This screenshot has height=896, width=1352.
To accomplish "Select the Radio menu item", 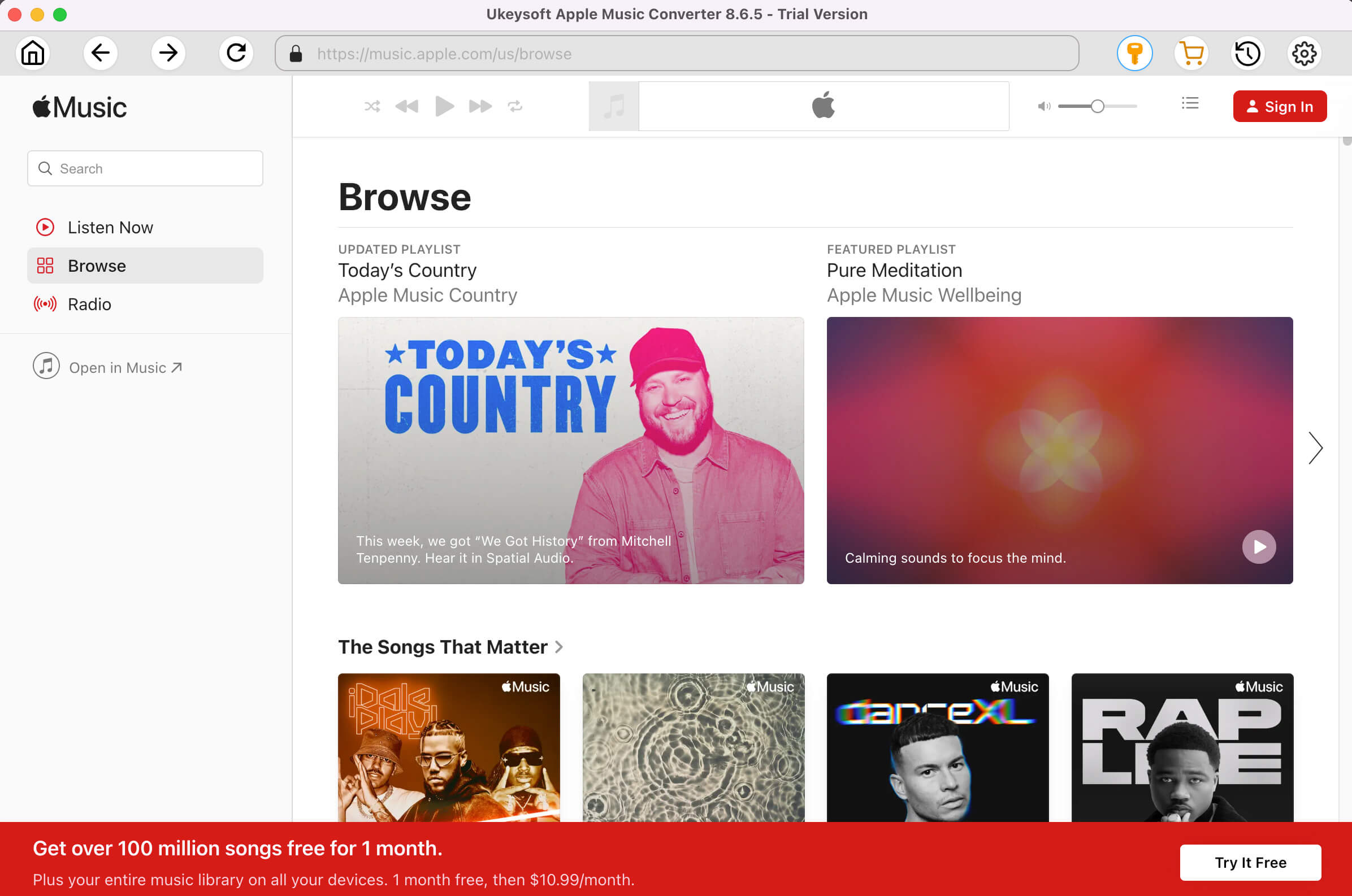I will click(89, 304).
